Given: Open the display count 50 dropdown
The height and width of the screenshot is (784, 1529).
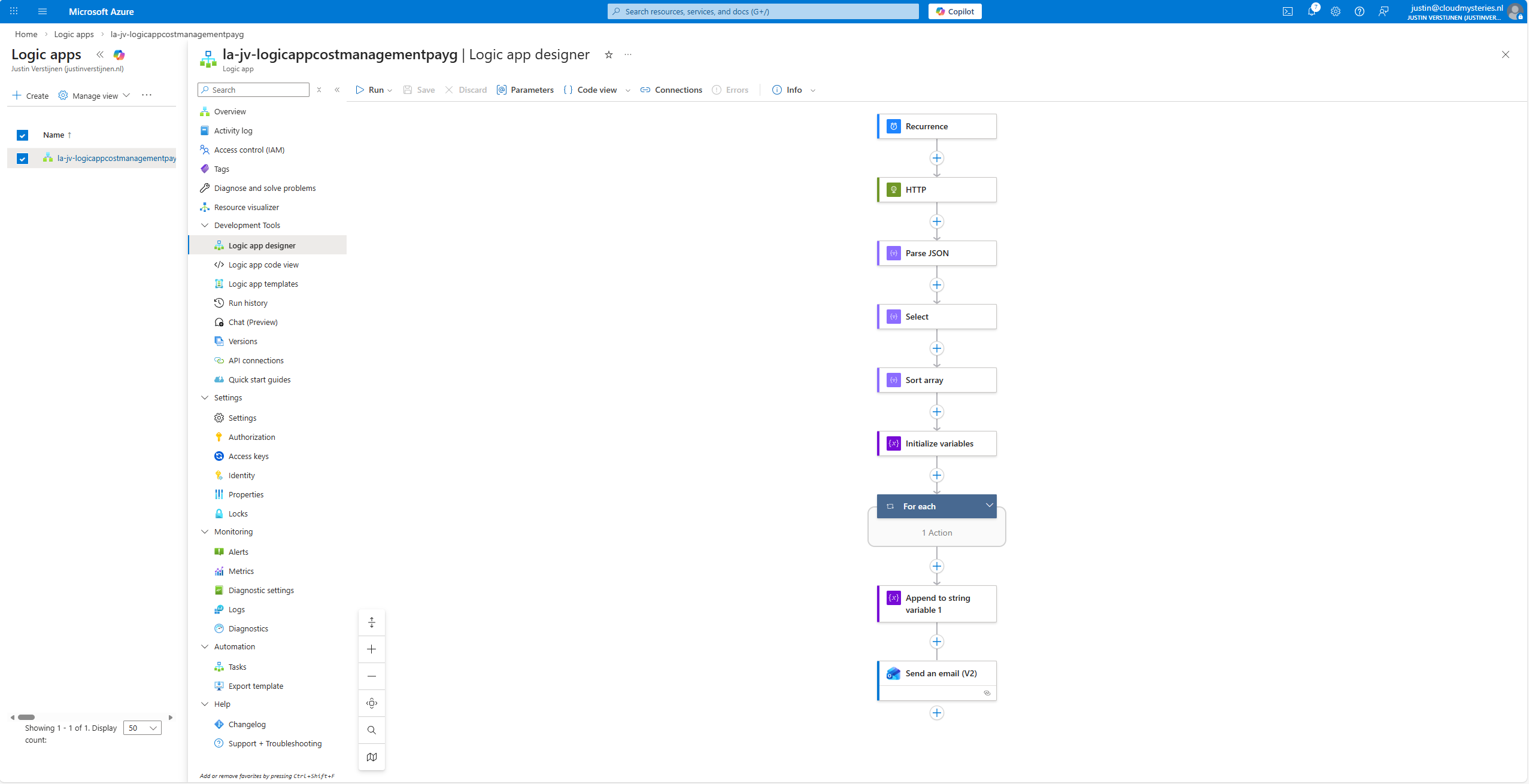Looking at the screenshot, I should tap(142, 728).
